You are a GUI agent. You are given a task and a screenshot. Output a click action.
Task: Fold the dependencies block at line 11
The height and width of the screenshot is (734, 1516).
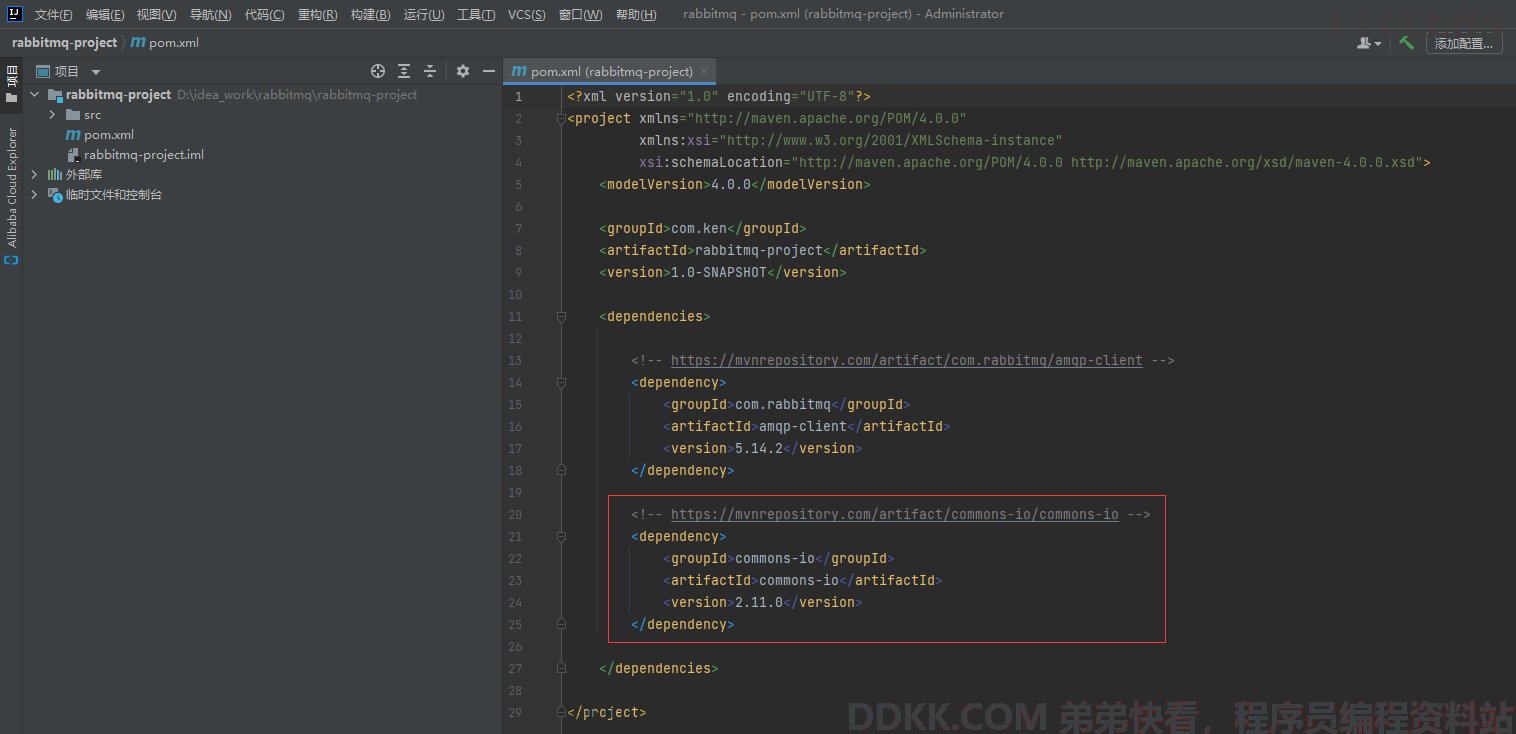coord(561,316)
